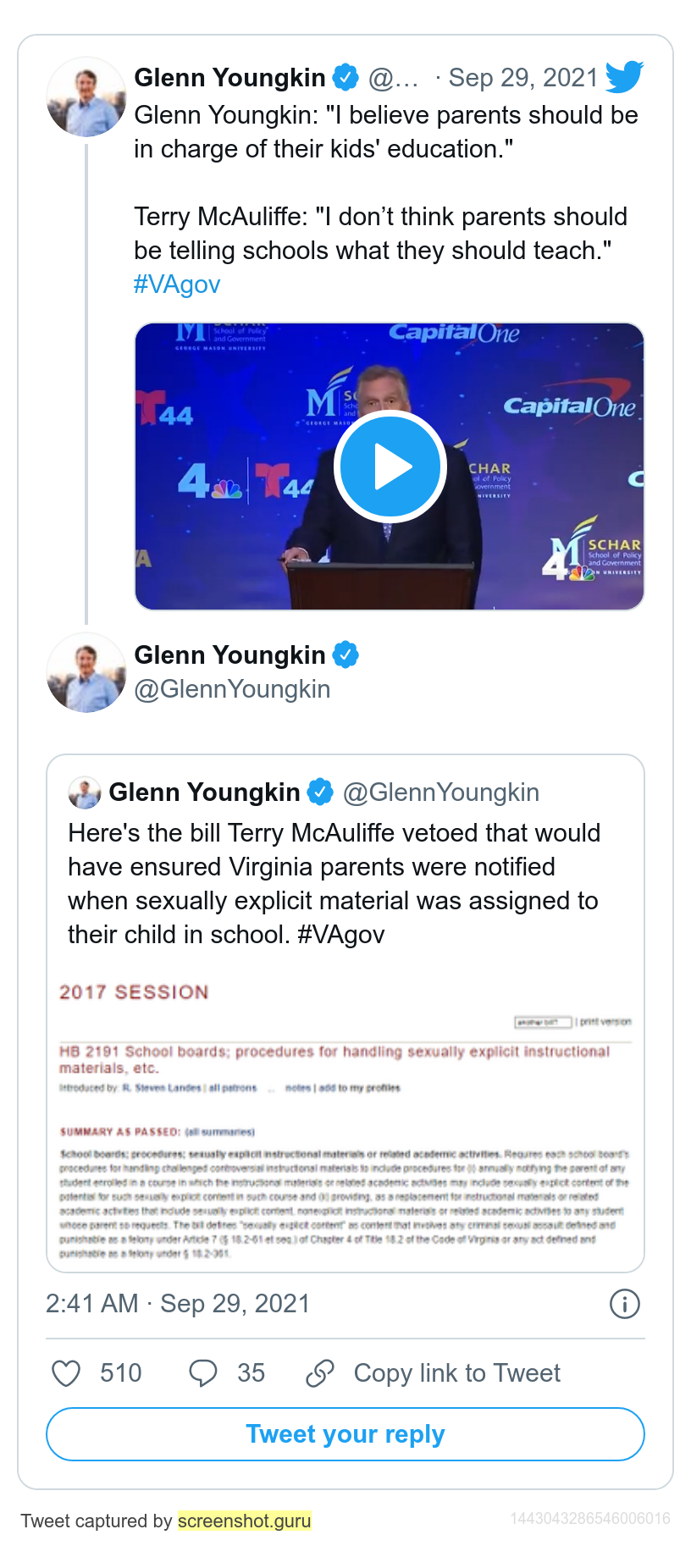Play the debate video
The width and height of the screenshot is (691, 1568).
tap(390, 467)
